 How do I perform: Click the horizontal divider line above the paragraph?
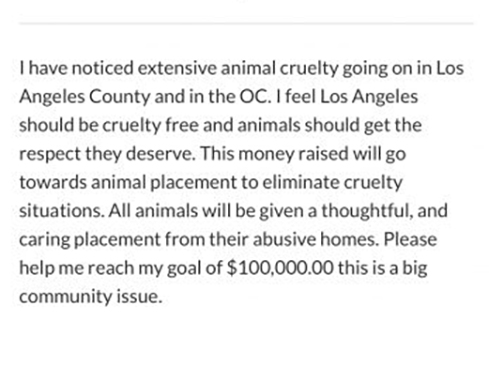coord(246,23)
